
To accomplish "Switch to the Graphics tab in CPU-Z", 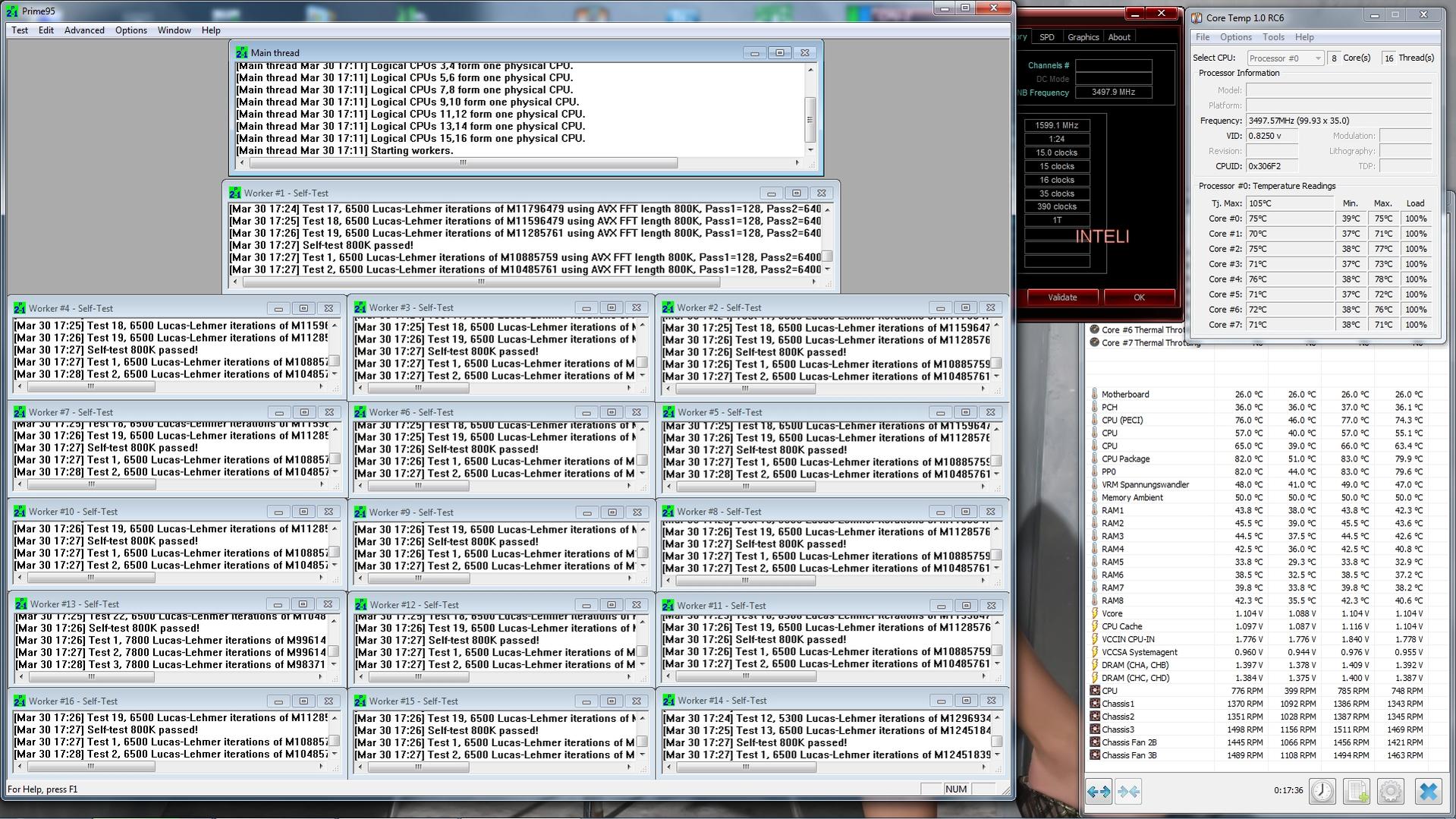I will pyautogui.click(x=1083, y=37).
